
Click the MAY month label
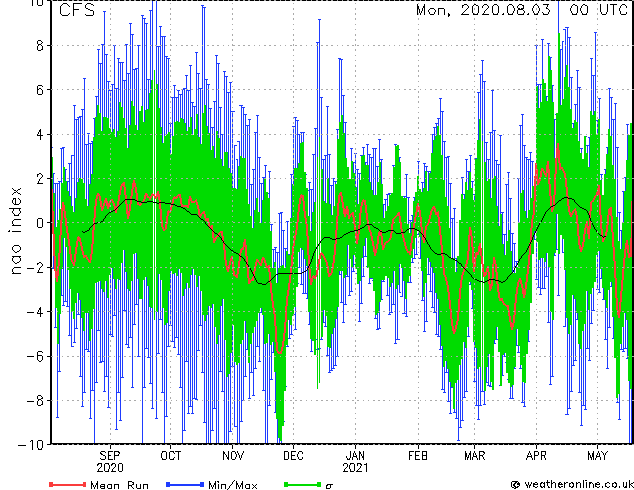tap(597, 456)
